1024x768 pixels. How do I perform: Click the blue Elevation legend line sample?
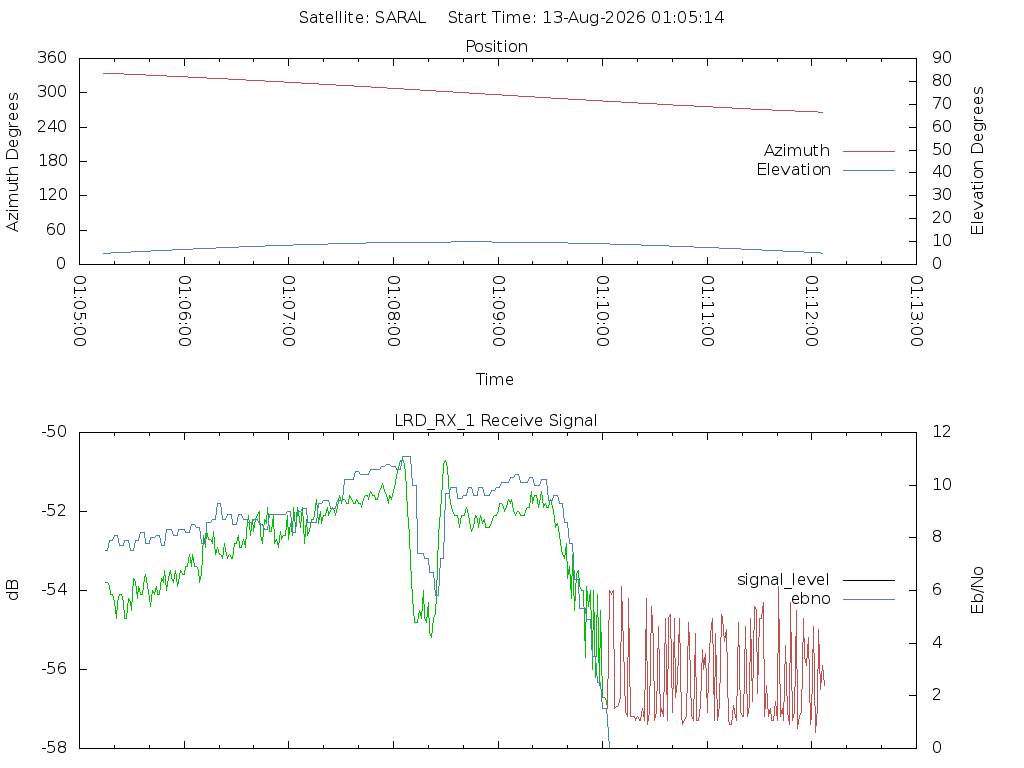869,170
